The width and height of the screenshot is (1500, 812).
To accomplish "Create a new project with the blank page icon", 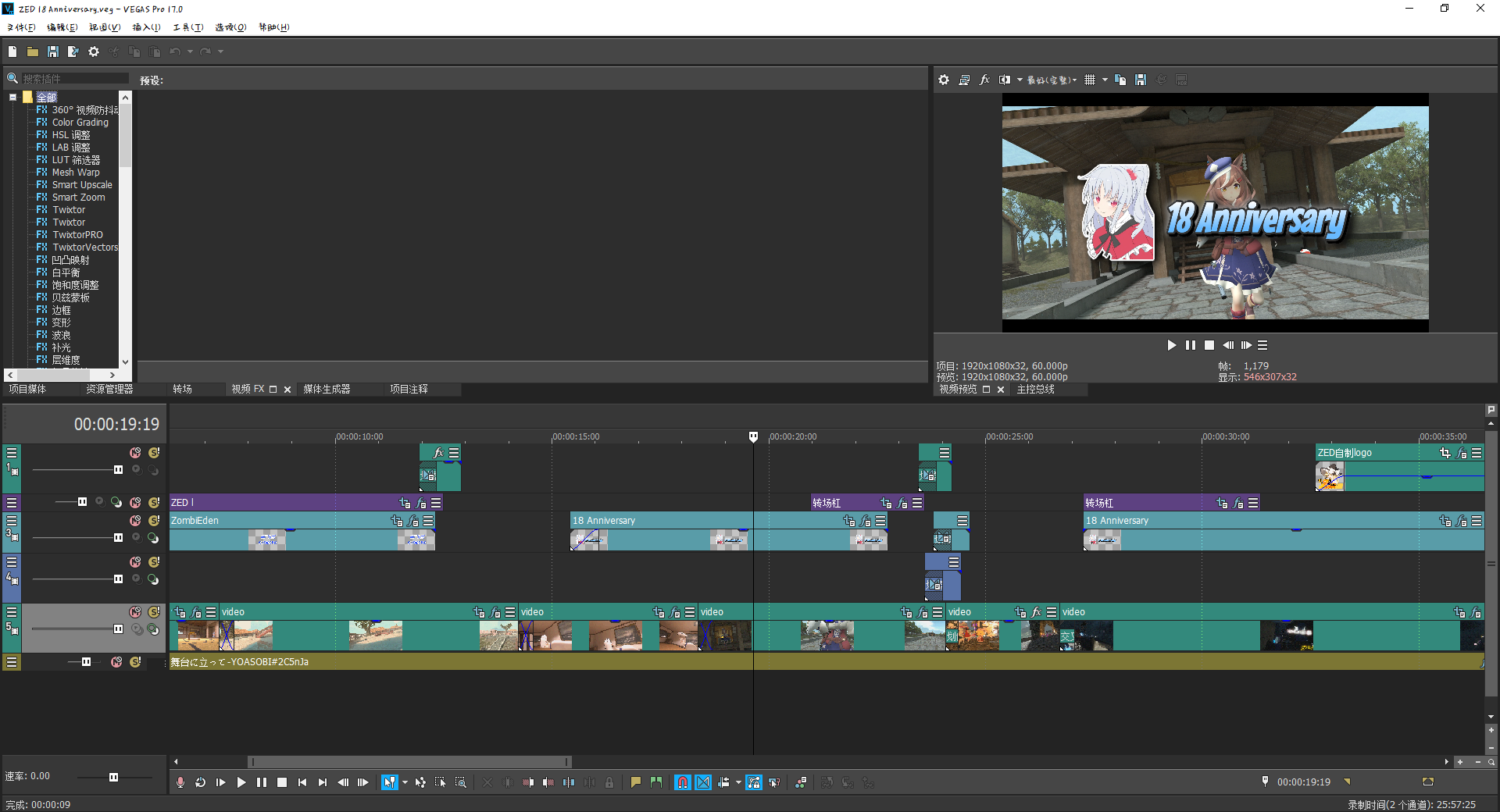I will click(12, 52).
